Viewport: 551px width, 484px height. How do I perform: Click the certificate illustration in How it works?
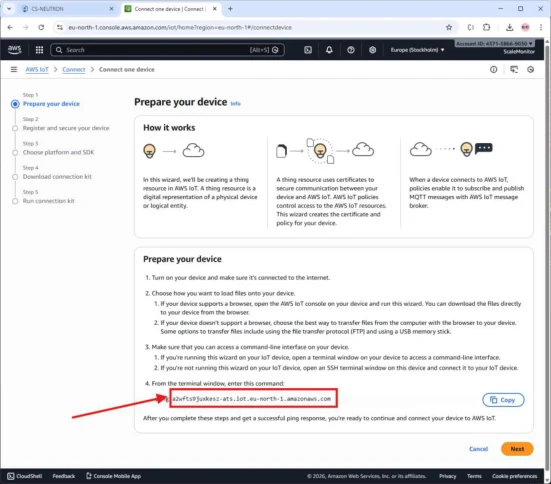pos(325,151)
